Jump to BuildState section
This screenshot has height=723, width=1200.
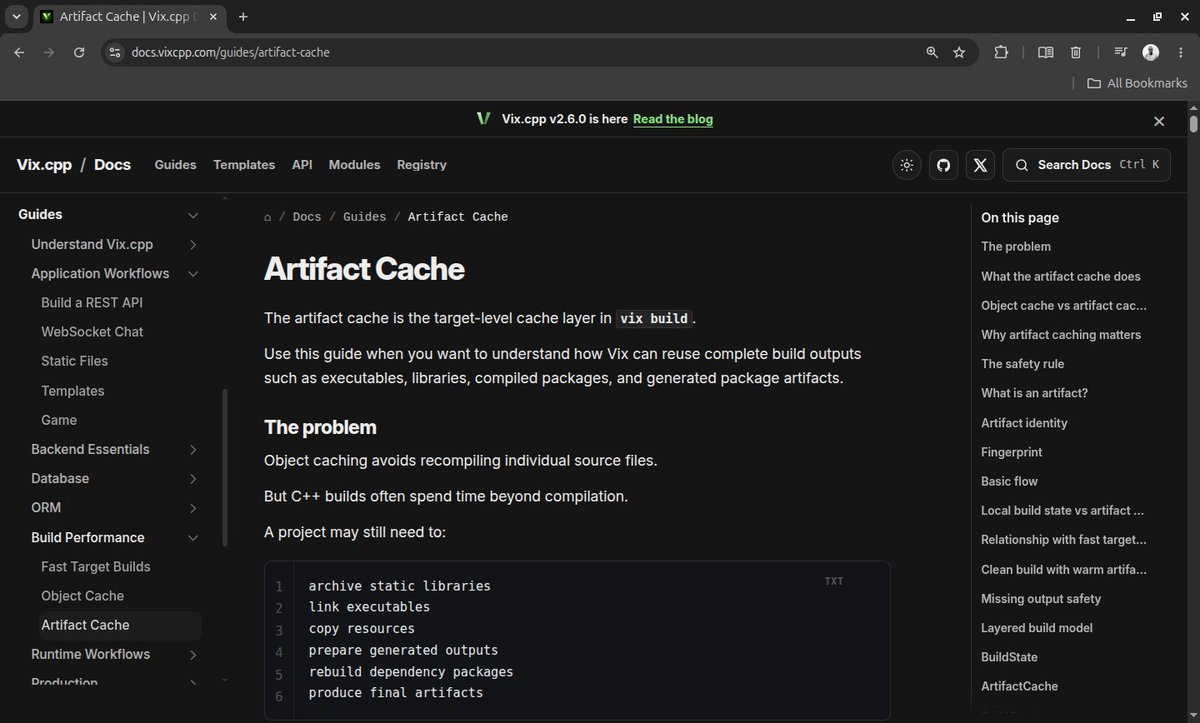click(x=1009, y=657)
